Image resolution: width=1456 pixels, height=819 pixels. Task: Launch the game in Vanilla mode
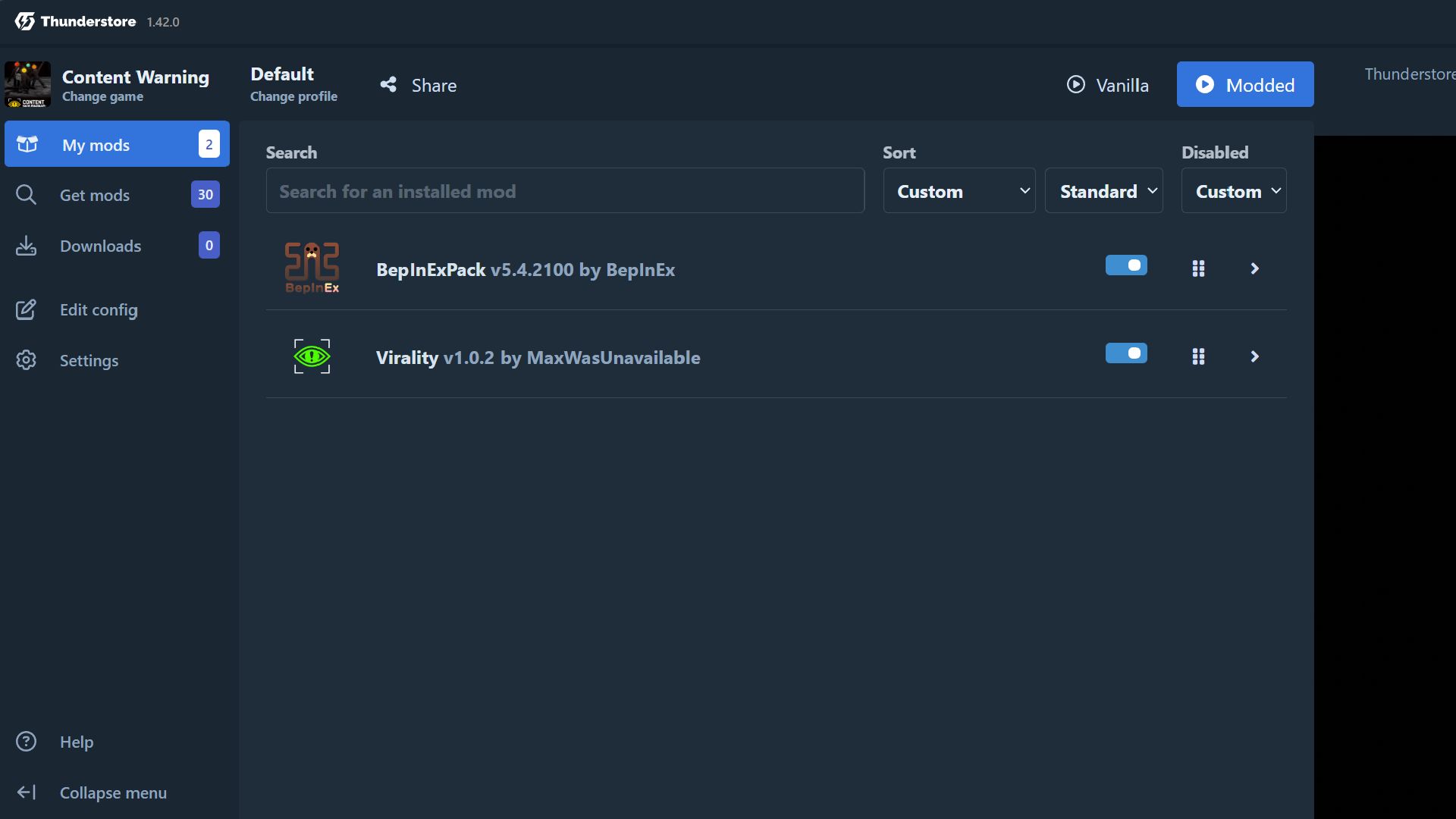(1107, 84)
